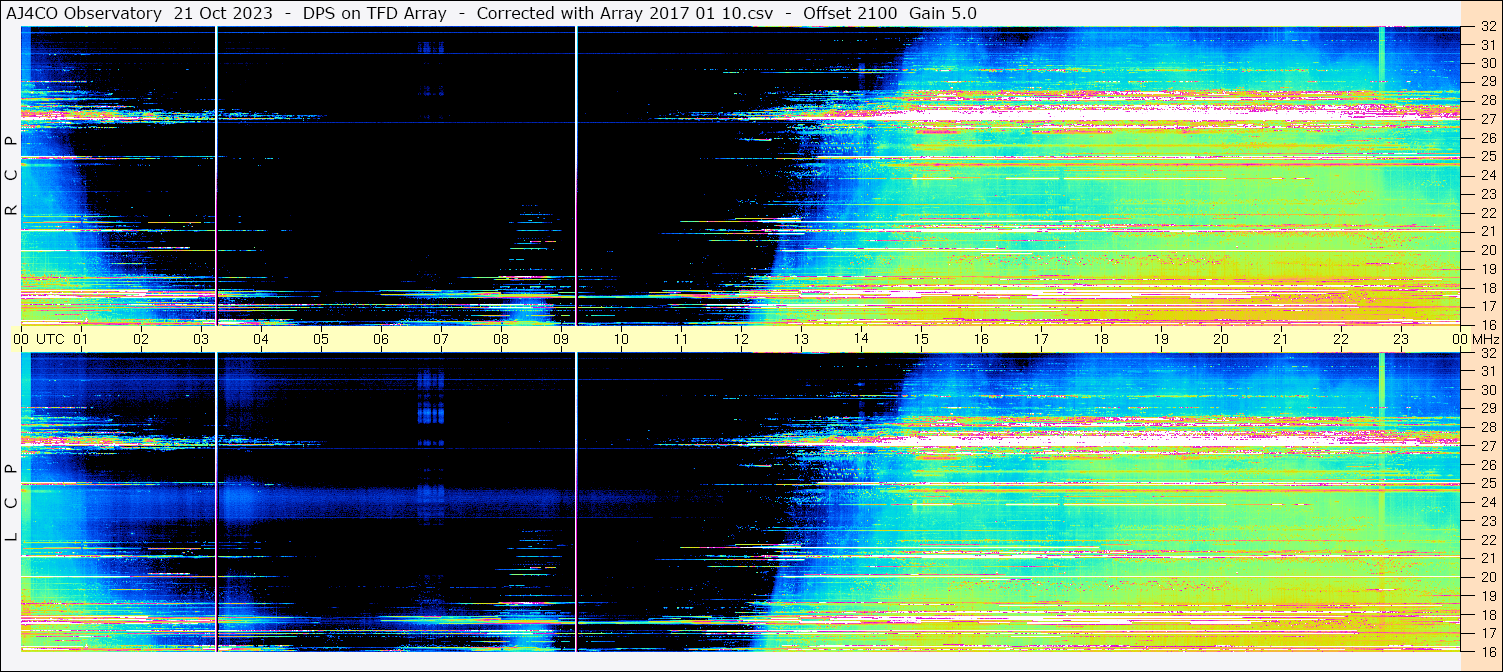The height and width of the screenshot is (672, 1503).
Task: Click white vertical marker after 09 in LCP panel
Action: (577, 502)
